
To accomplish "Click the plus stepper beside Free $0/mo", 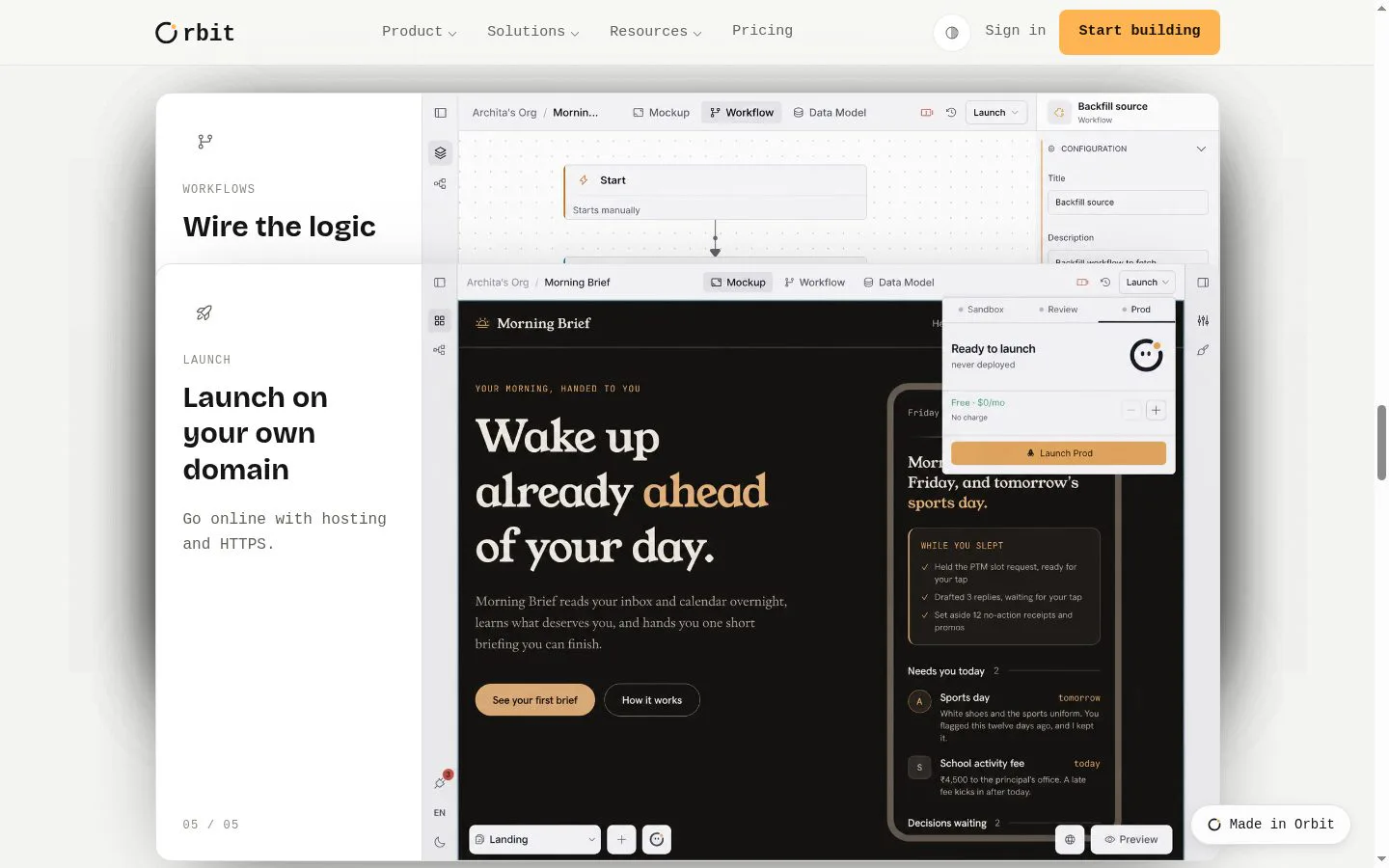I will click(x=1156, y=410).
